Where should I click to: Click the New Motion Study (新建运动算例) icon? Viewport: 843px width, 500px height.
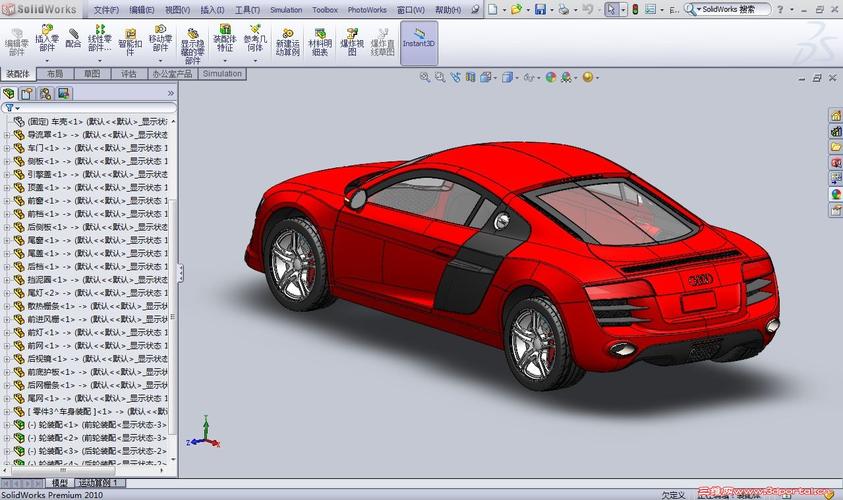(286, 41)
